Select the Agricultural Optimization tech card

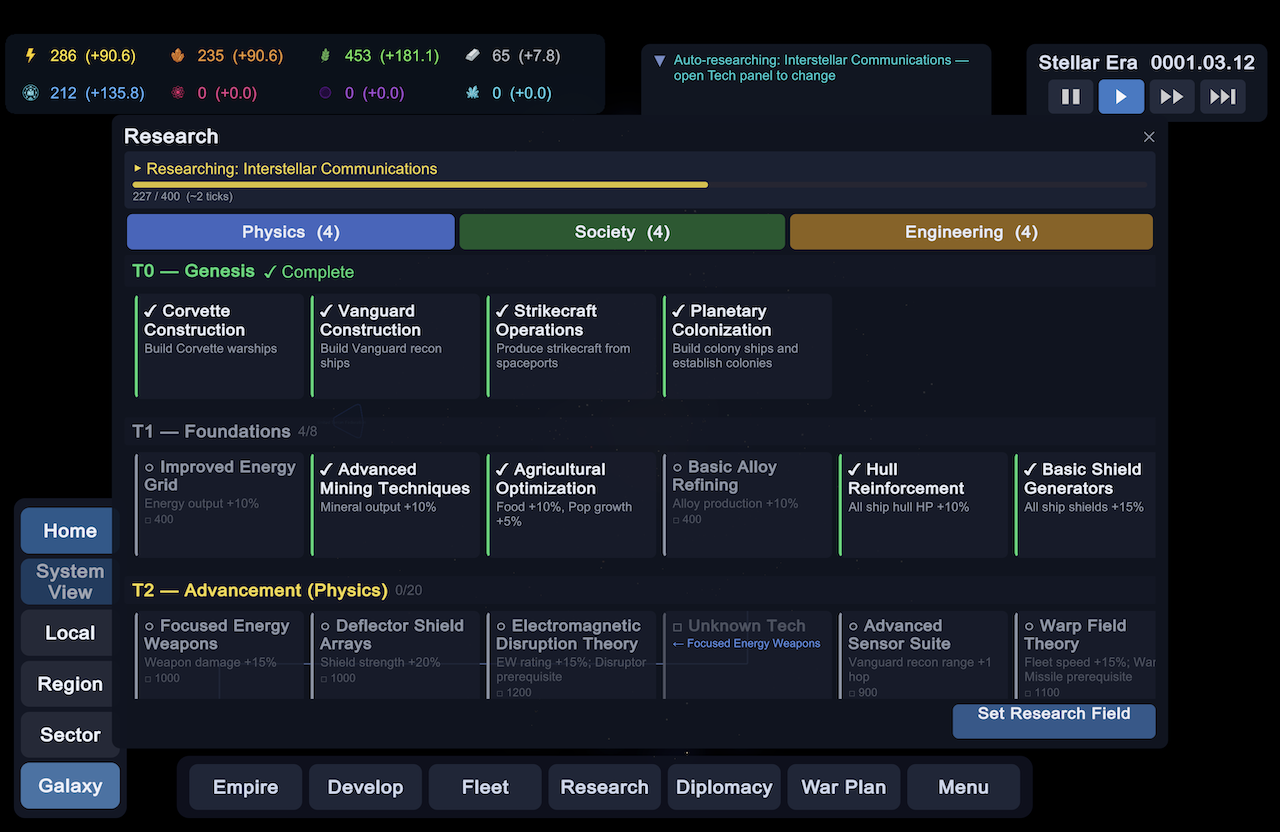click(572, 504)
